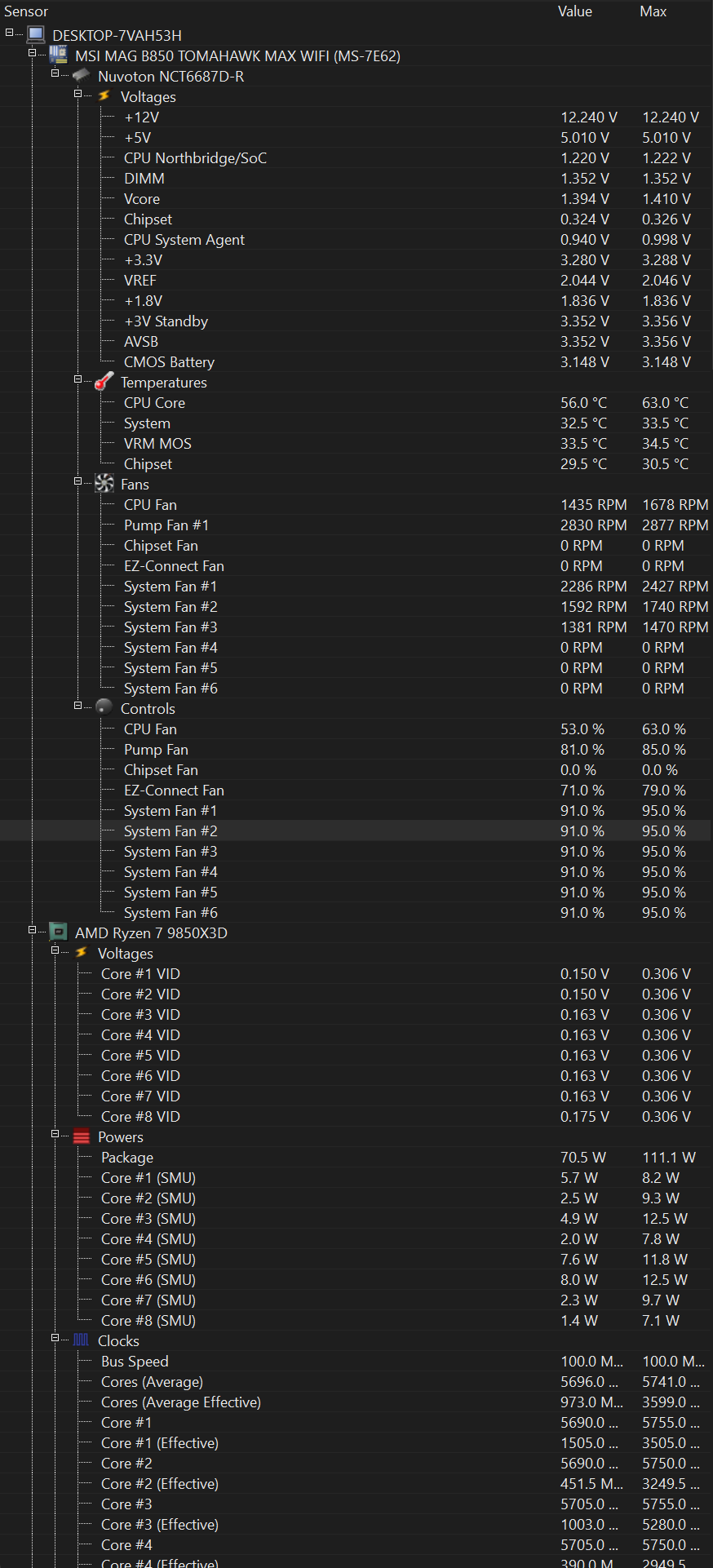713x1568 pixels.
Task: Collapse the DESKTOP-7VAH53H root node
Action: (10, 33)
